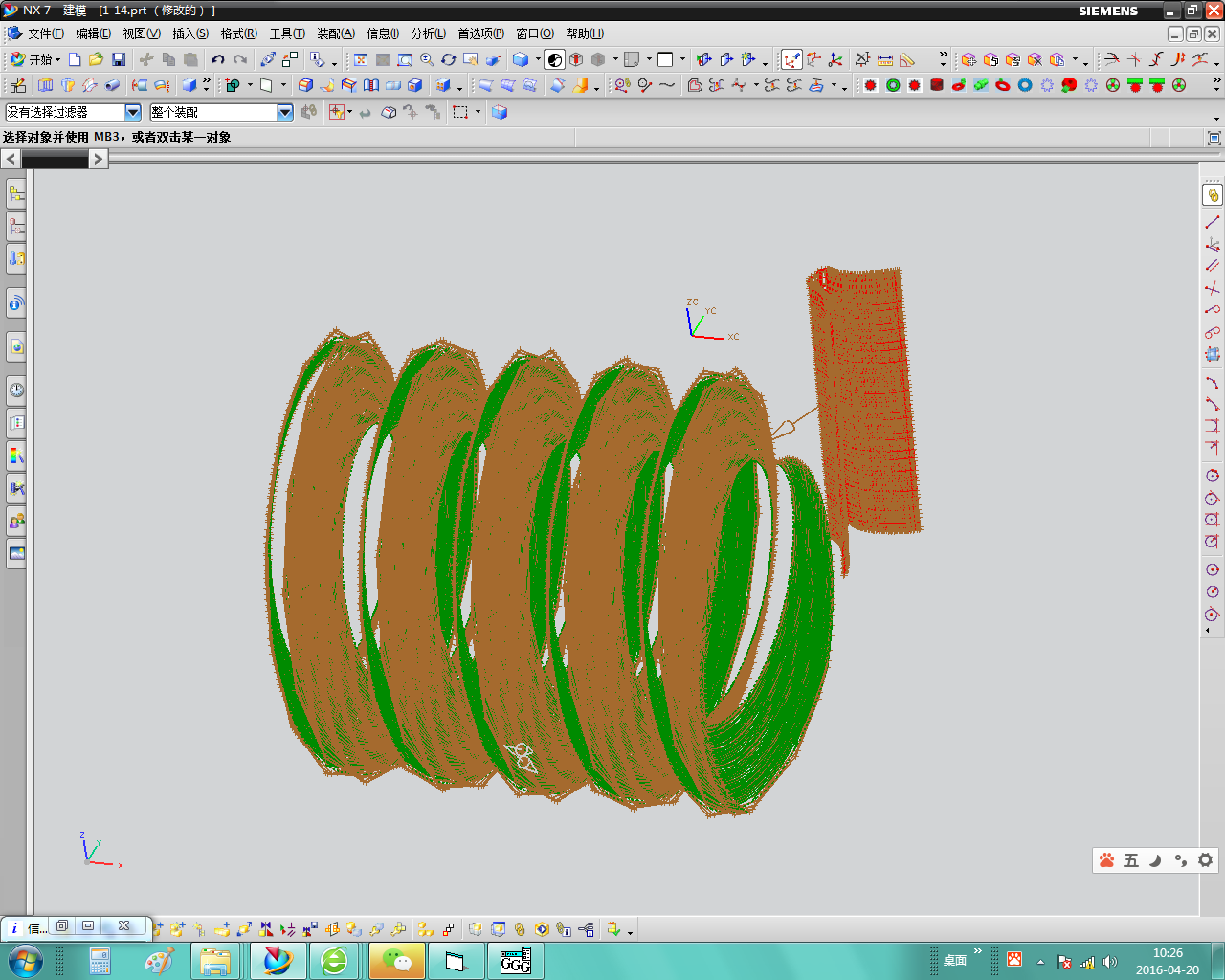Click the Command finder icon
This screenshot has width=1225, height=980.
pyautogui.click(x=317, y=59)
